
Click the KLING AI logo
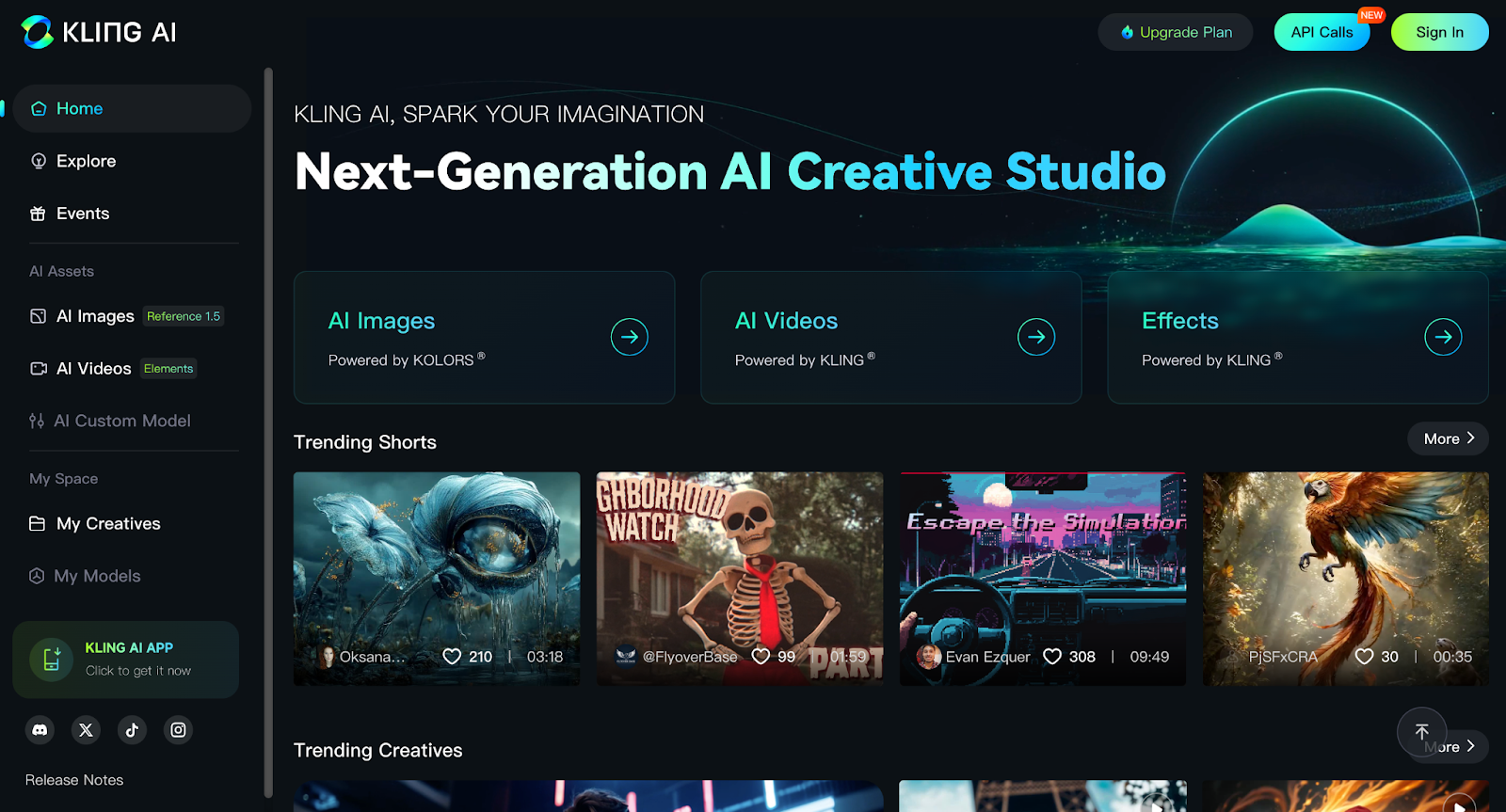click(x=99, y=32)
